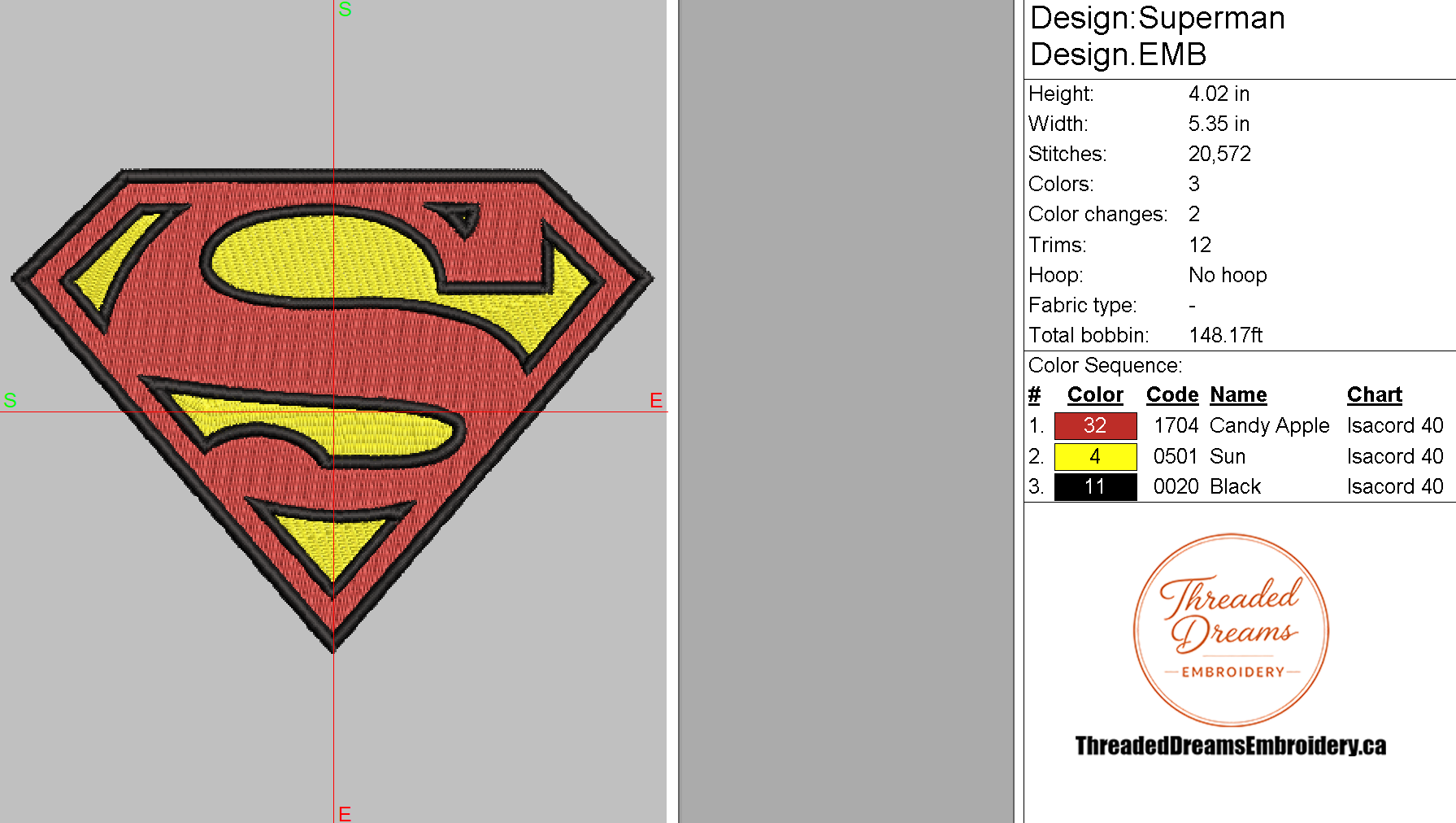This screenshot has width=1456, height=823.
Task: Click the Name column header
Action: [x=1238, y=394]
